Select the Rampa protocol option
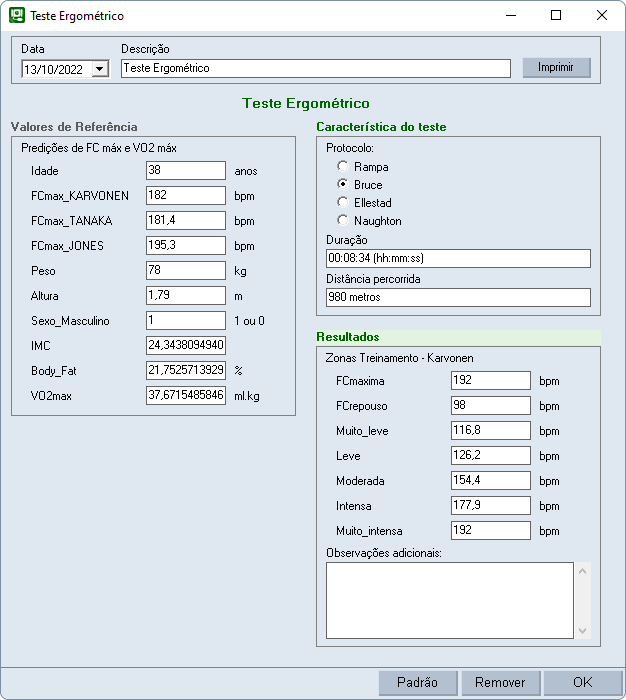 [344, 167]
